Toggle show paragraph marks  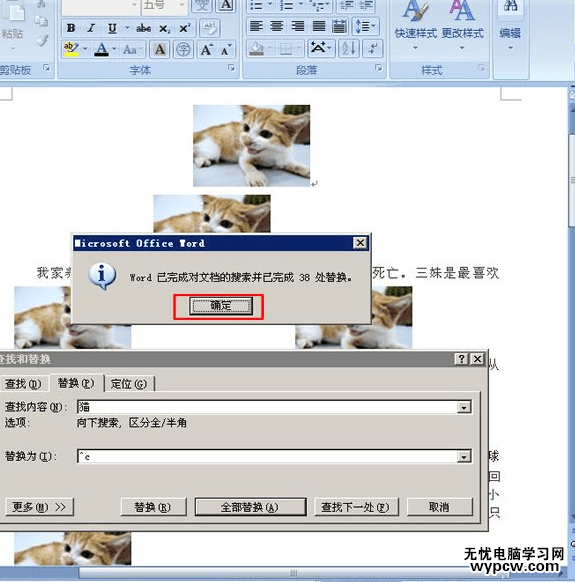click(x=372, y=49)
